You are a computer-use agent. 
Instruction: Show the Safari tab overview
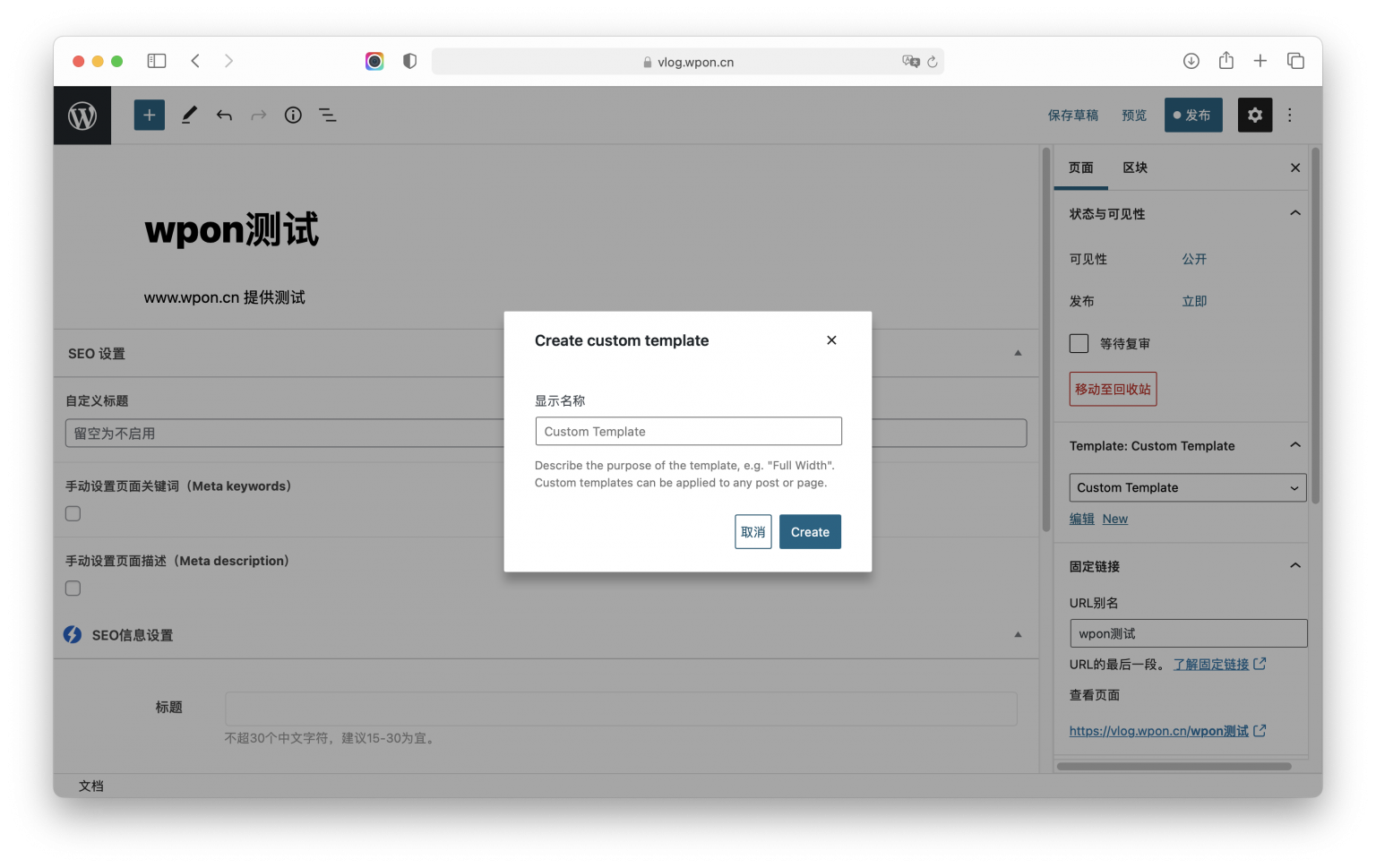[1295, 61]
